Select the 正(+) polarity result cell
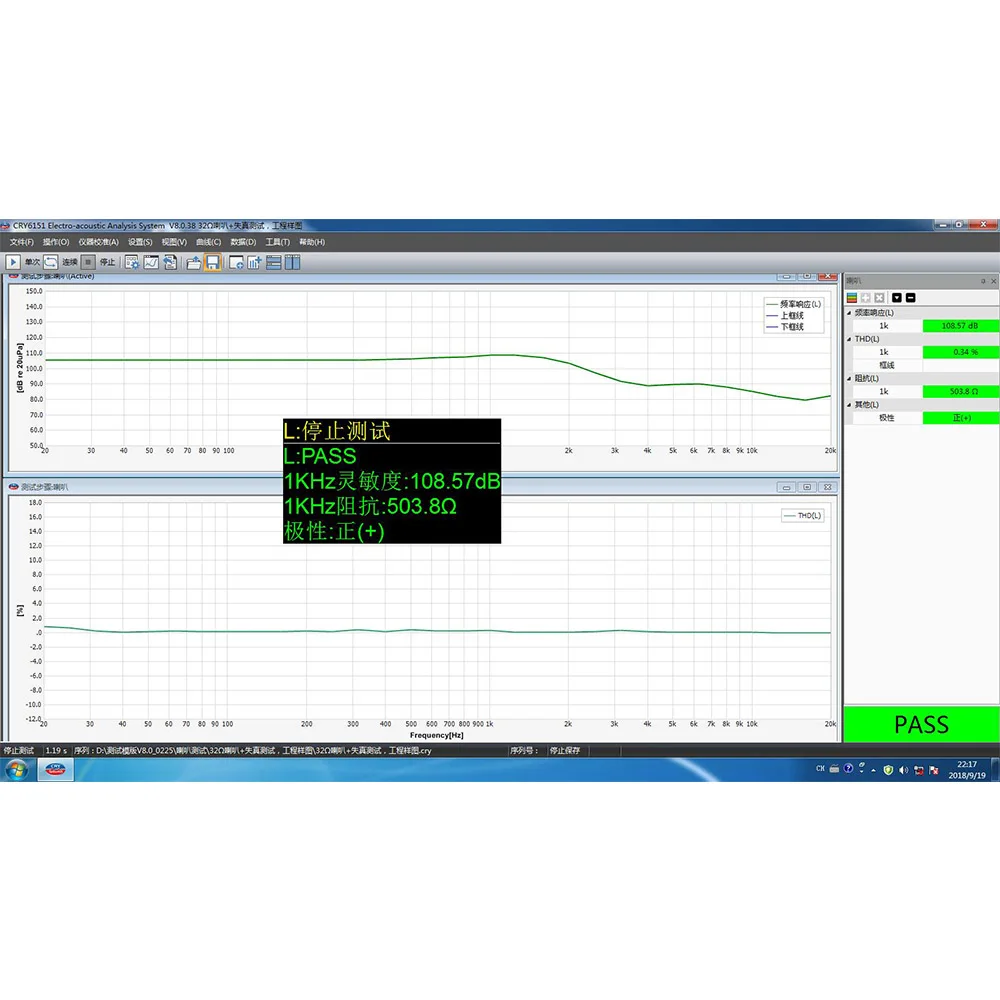1000x1000 pixels. (x=960, y=418)
